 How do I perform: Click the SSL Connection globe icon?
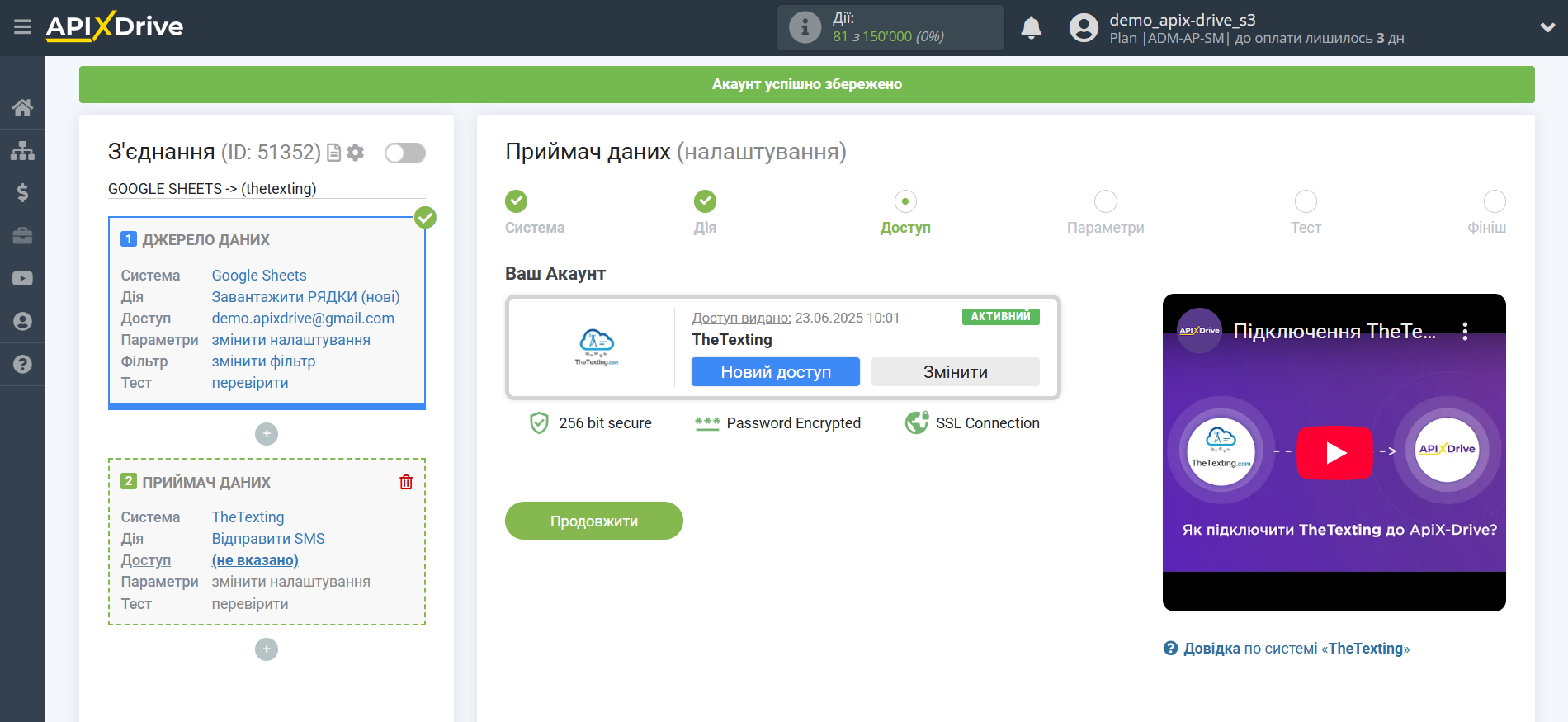coord(917,422)
